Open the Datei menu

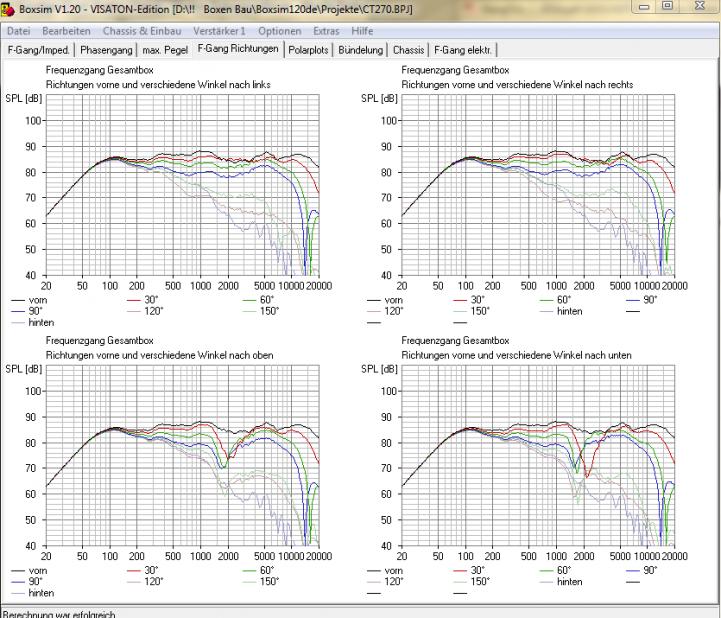coord(19,31)
